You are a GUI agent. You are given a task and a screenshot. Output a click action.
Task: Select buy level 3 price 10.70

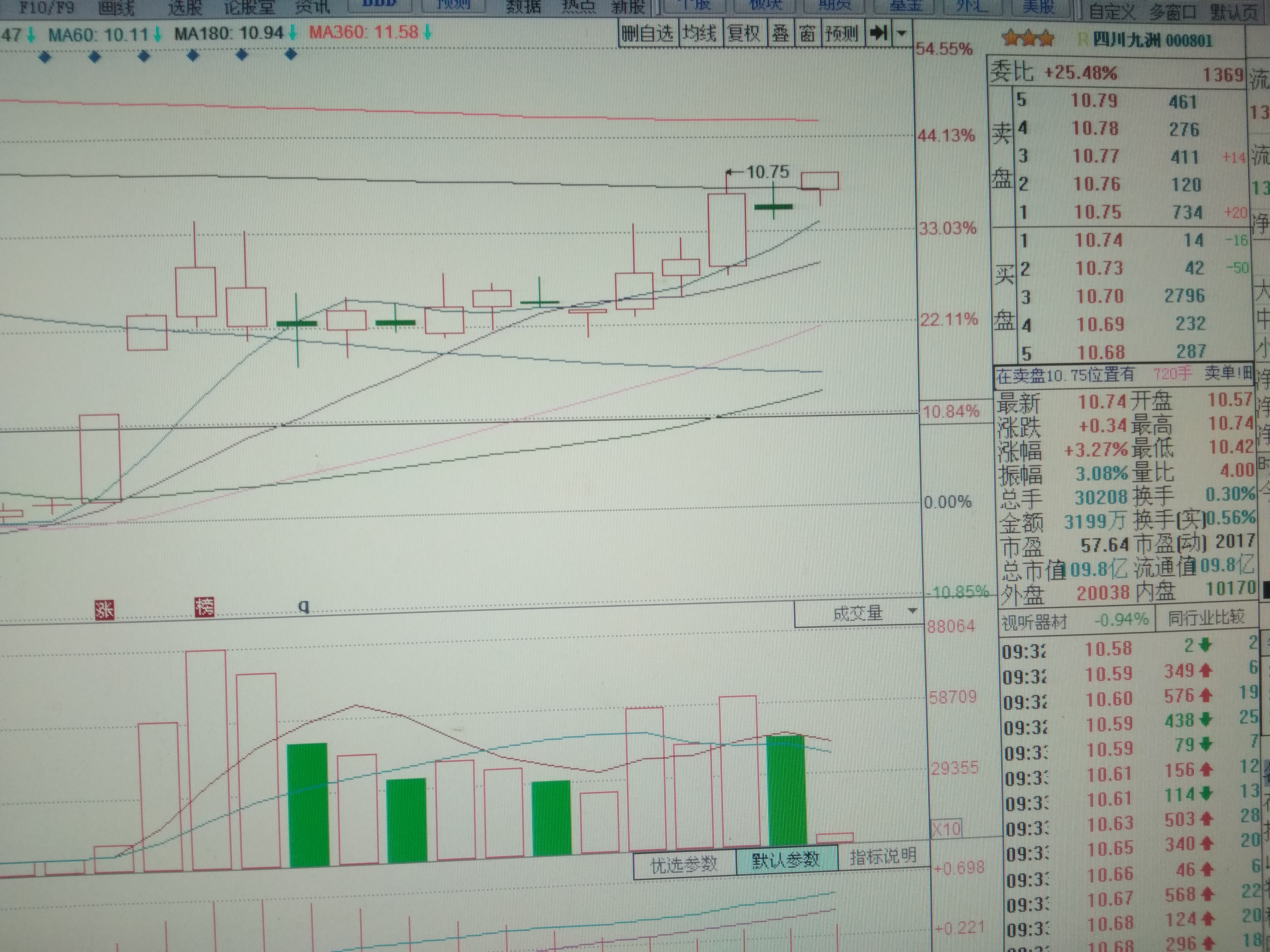click(1099, 296)
